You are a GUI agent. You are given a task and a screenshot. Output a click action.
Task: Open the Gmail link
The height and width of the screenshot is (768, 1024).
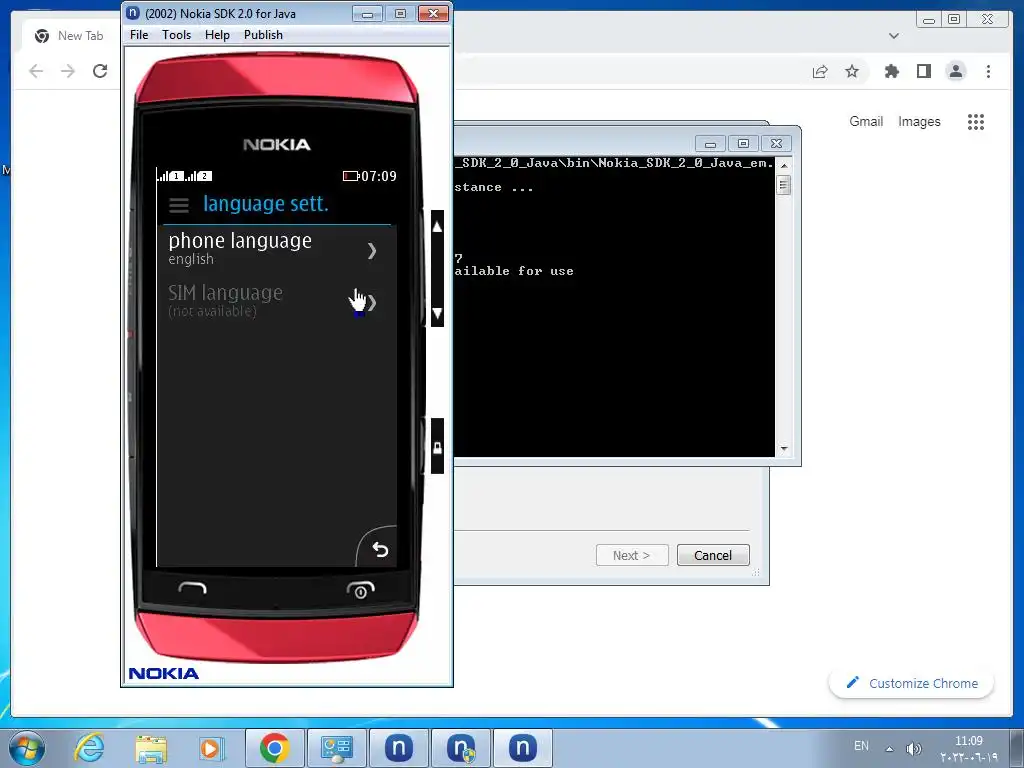(x=866, y=121)
